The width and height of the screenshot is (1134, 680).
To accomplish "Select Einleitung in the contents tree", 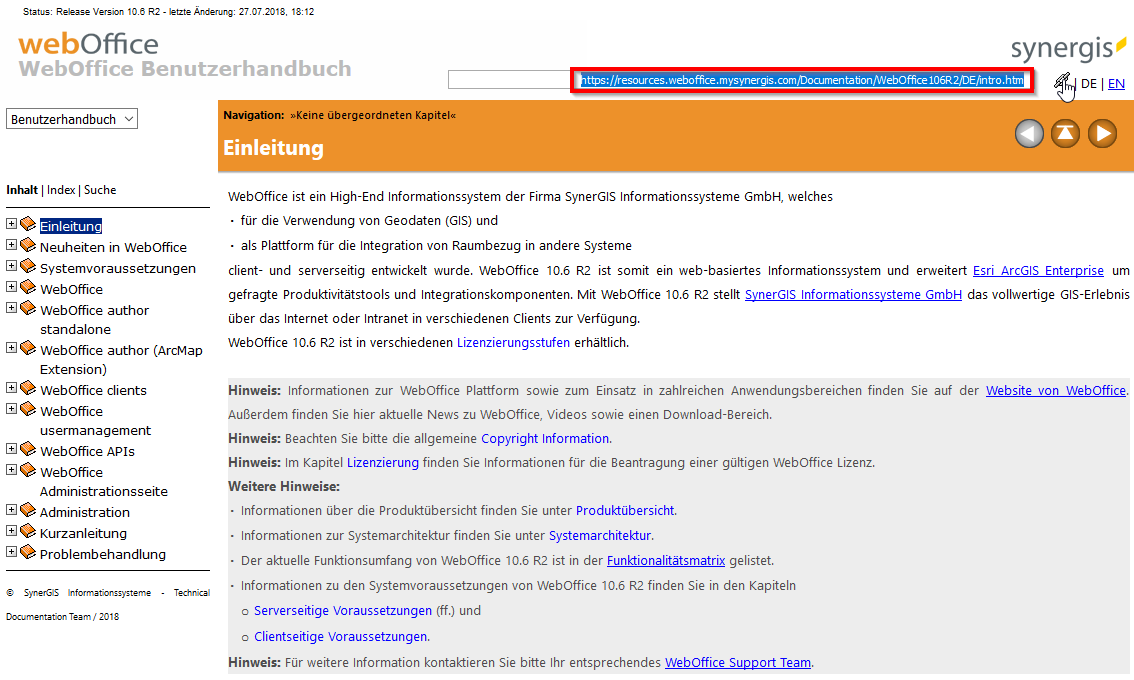I will 71,226.
